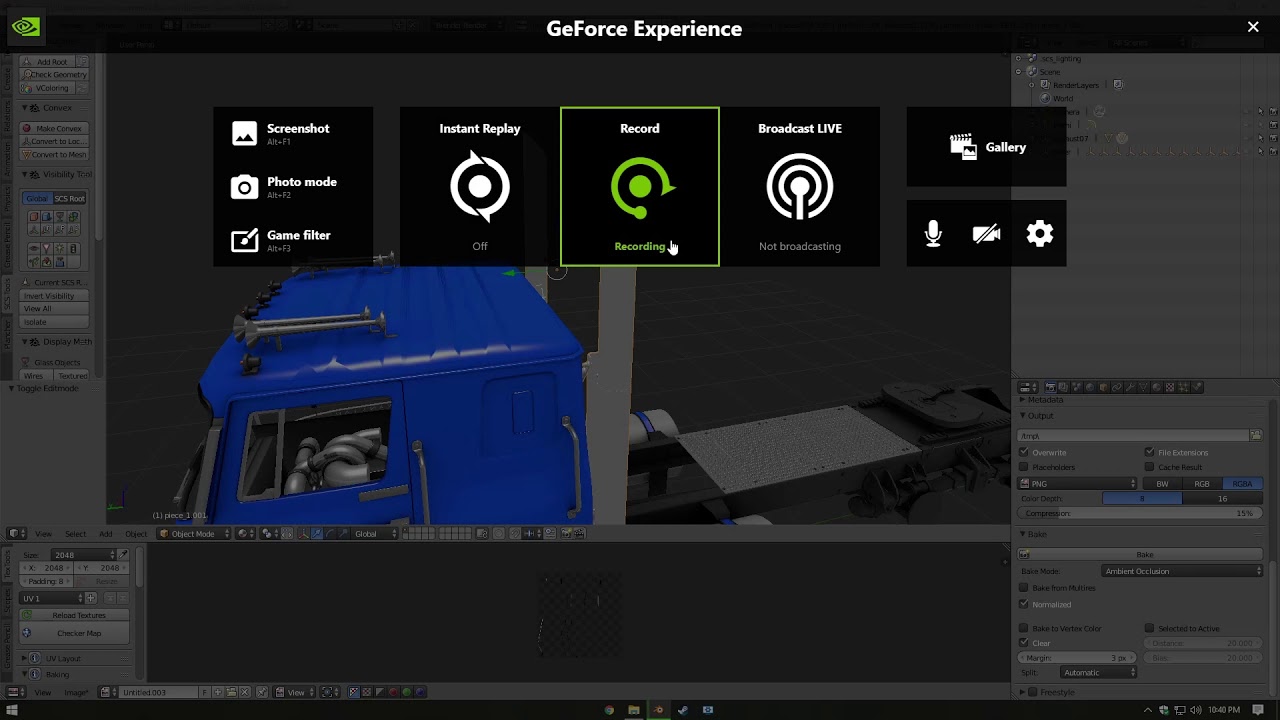Select RGBA color mode in Blender
The height and width of the screenshot is (720, 1280).
(x=1242, y=484)
